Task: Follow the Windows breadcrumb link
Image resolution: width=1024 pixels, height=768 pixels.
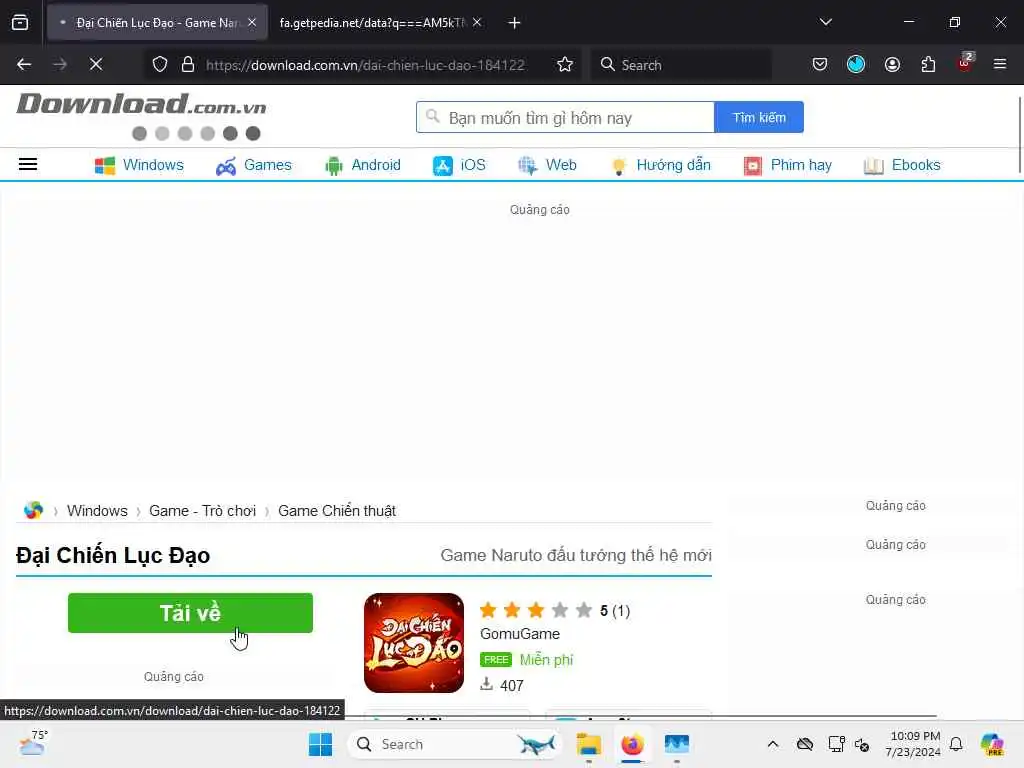Action: (97, 511)
